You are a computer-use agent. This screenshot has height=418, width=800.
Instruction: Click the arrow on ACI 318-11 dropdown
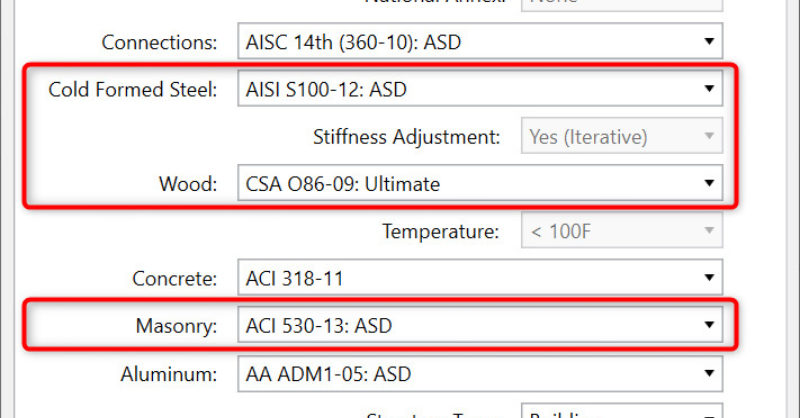[x=708, y=277]
